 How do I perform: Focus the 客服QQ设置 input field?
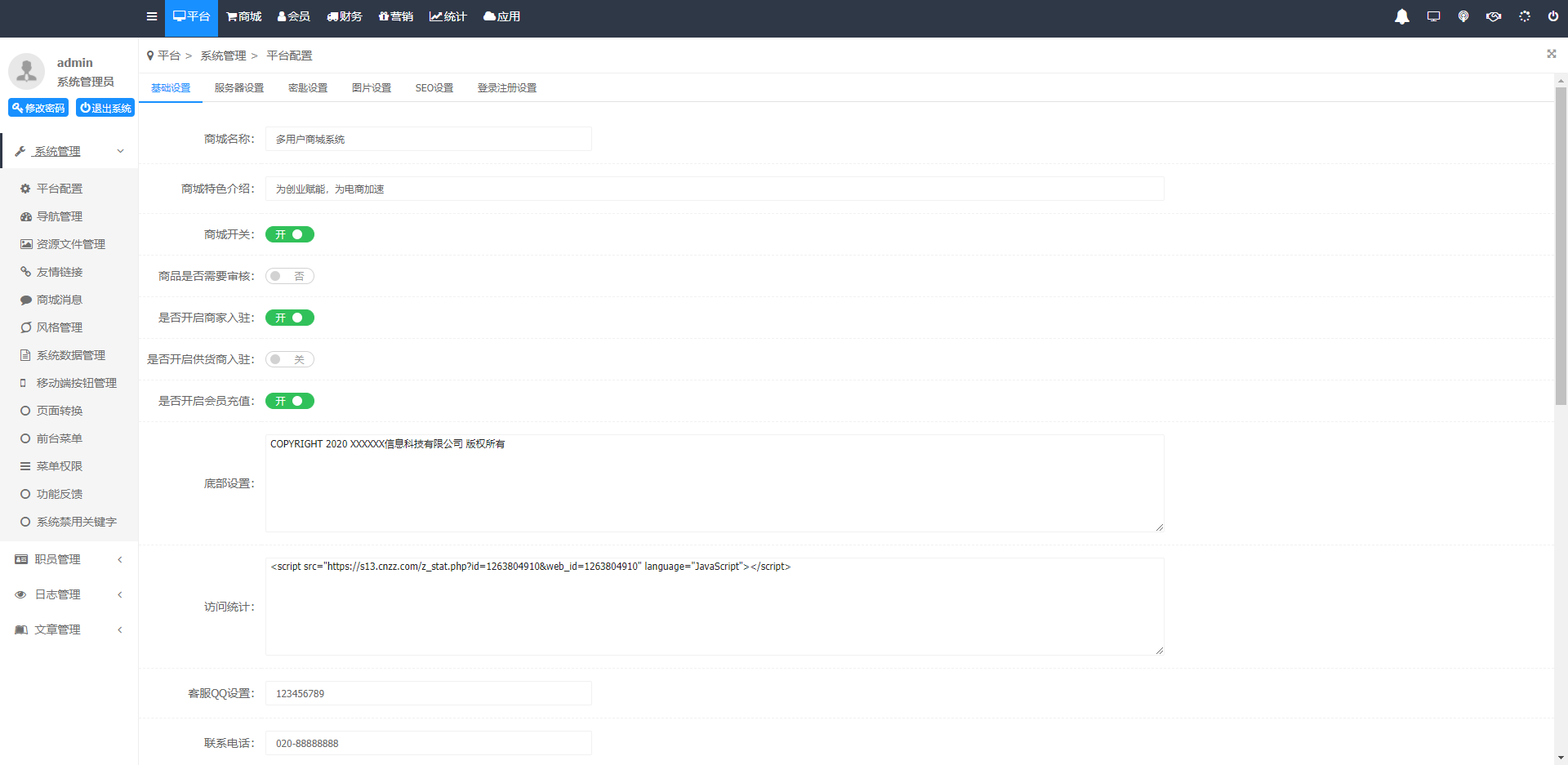click(429, 693)
